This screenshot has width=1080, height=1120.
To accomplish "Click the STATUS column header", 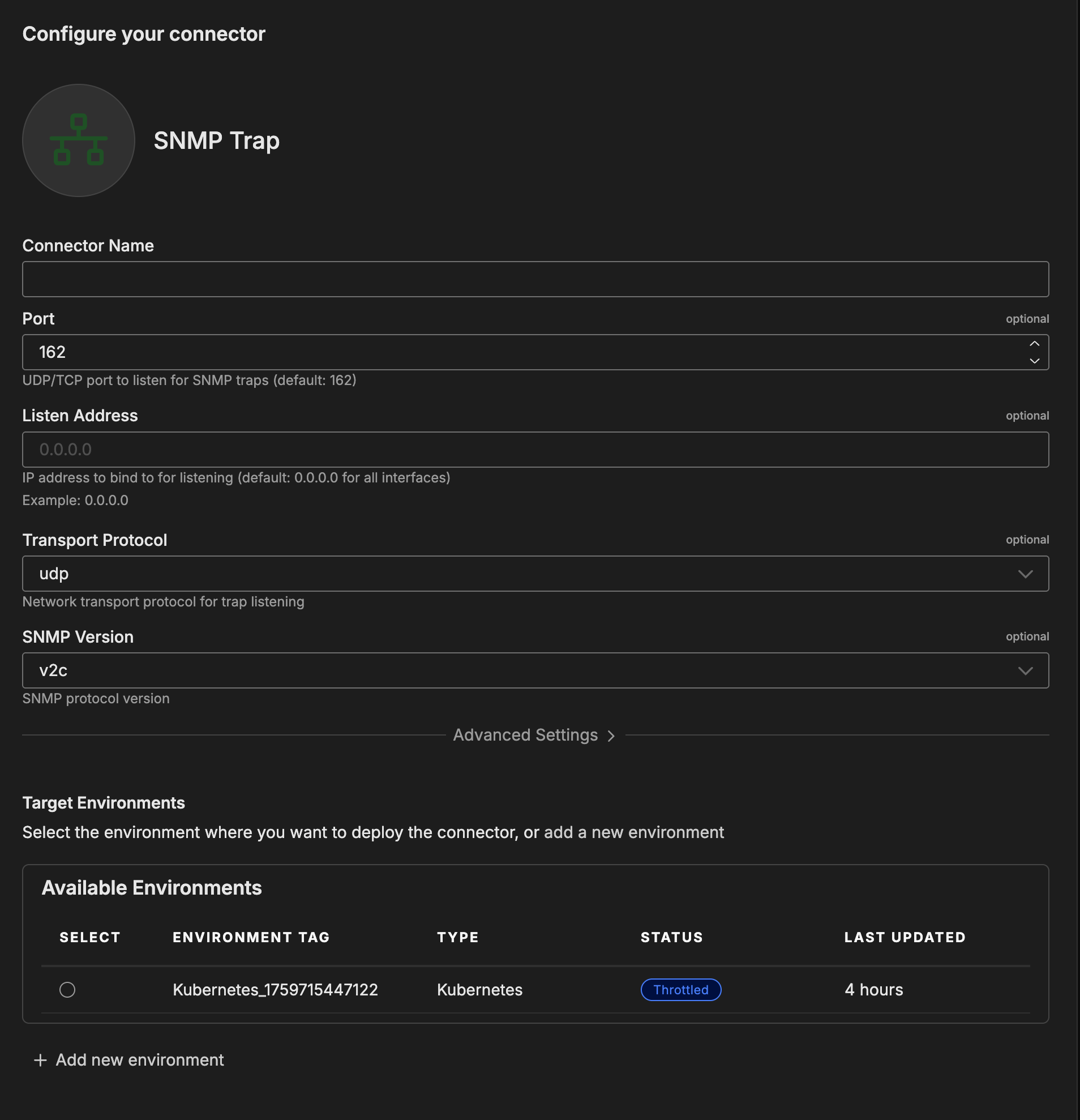I will pyautogui.click(x=672, y=937).
